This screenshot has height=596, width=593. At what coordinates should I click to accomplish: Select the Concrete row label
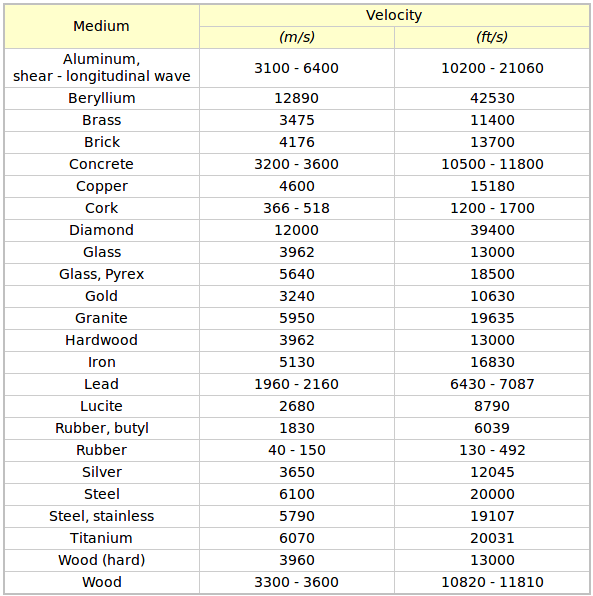101,165
